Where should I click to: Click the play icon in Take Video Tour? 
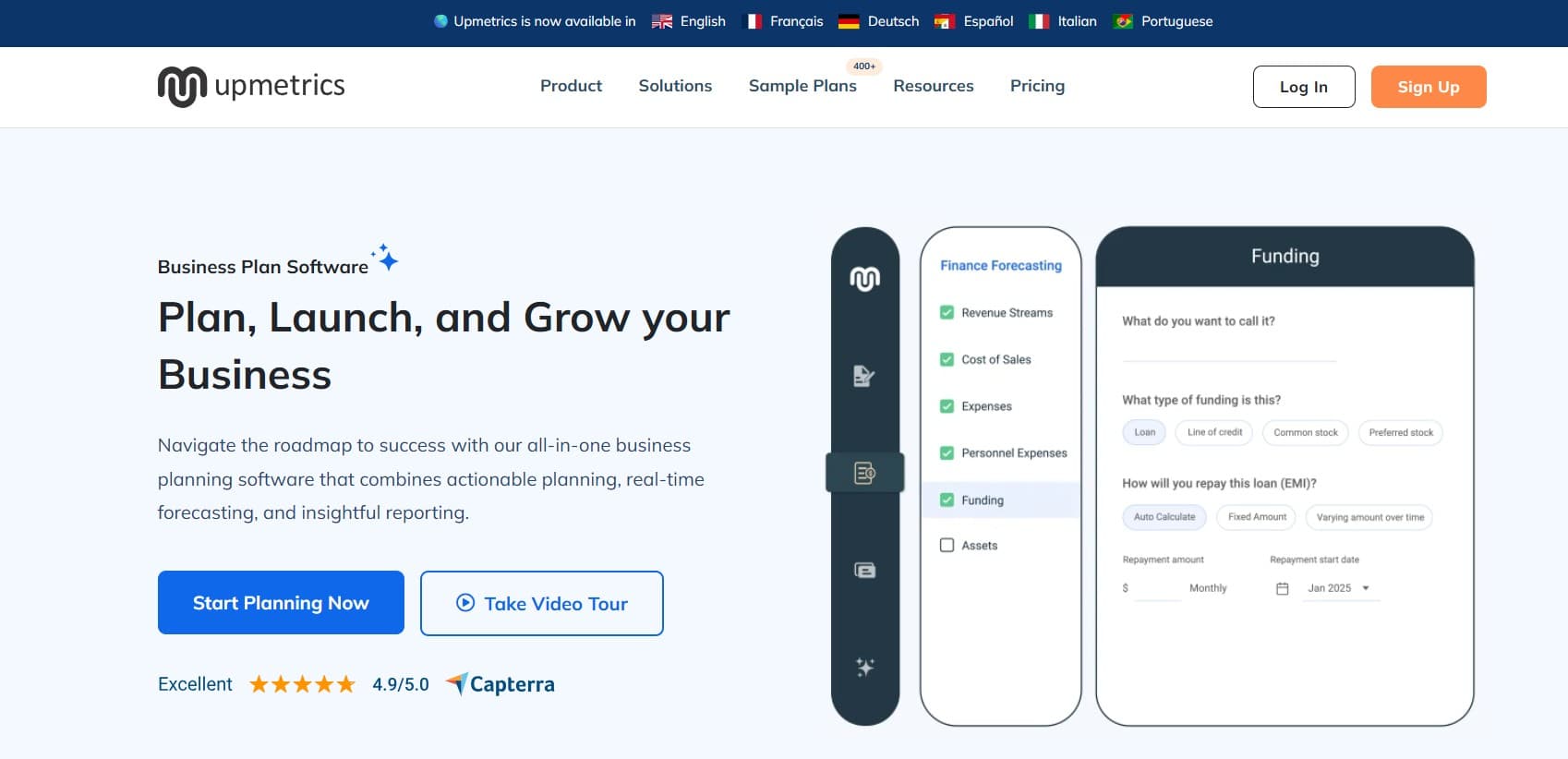pyautogui.click(x=465, y=603)
